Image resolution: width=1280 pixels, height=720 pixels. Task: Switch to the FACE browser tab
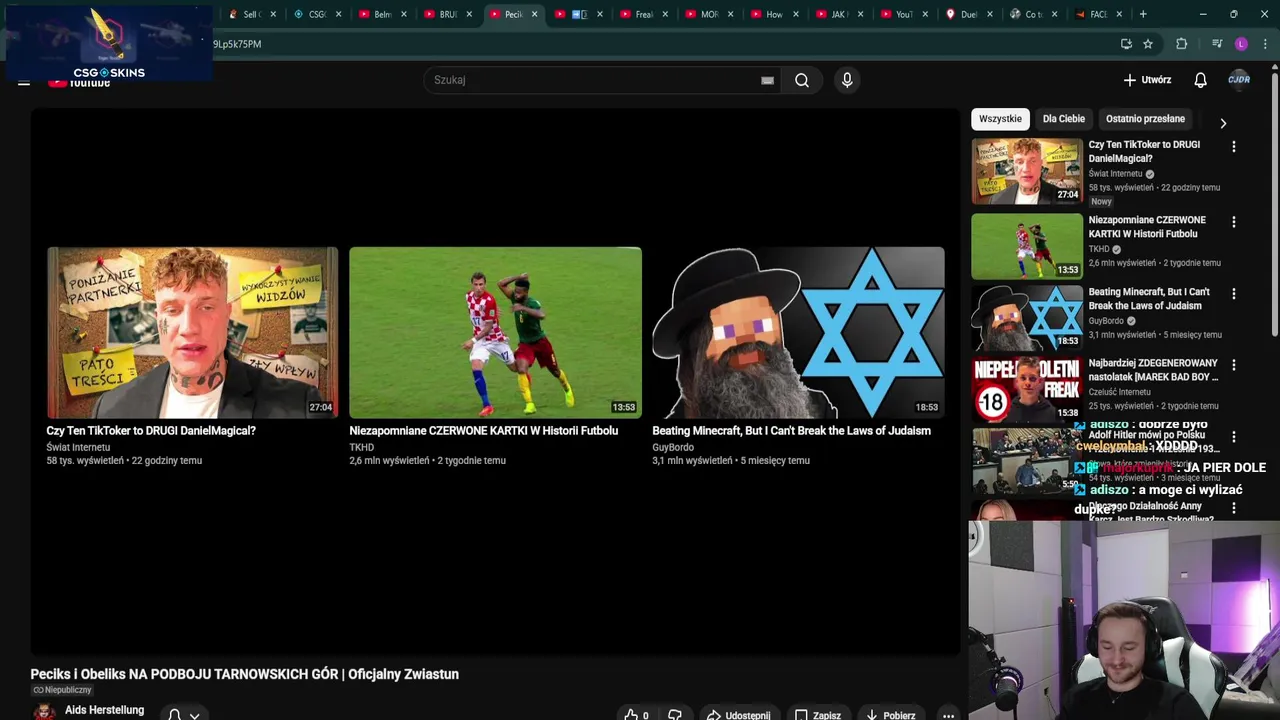[x=1097, y=14]
